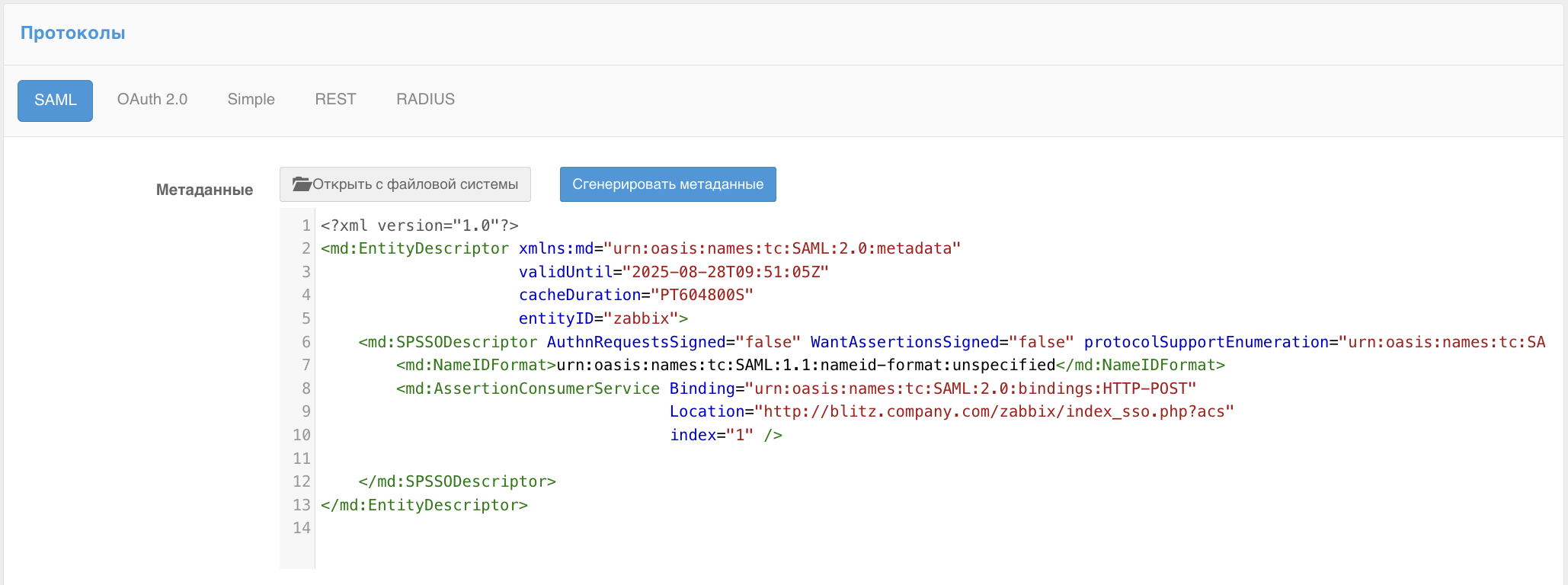Open the Simple protocol tab
This screenshot has width=1568, height=585.
[x=251, y=100]
